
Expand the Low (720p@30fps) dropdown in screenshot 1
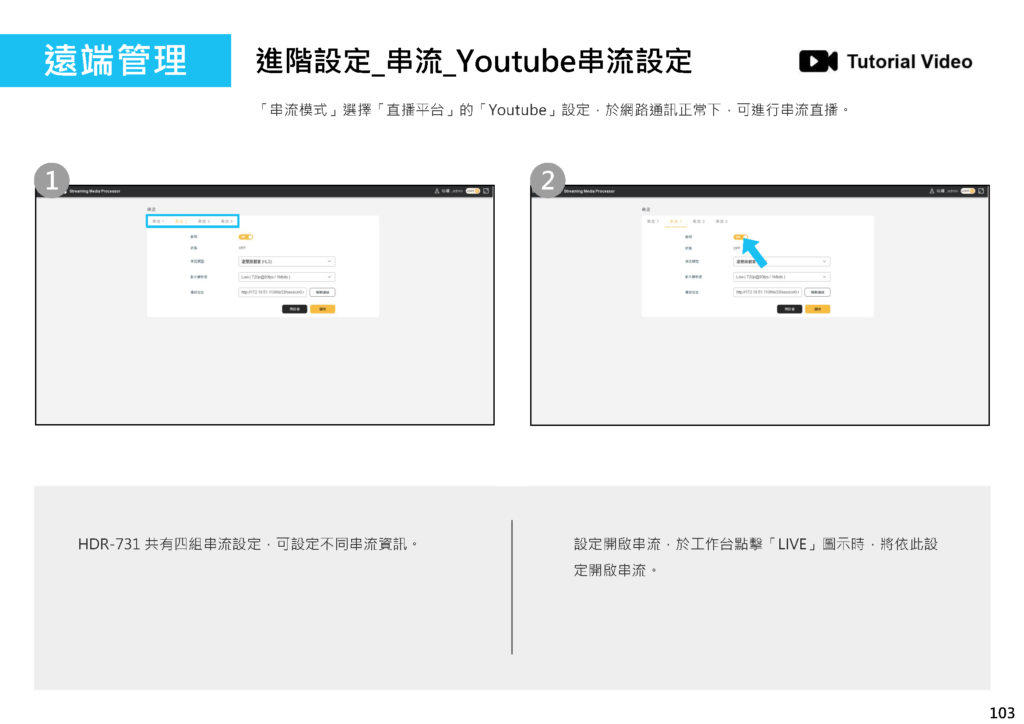286,276
